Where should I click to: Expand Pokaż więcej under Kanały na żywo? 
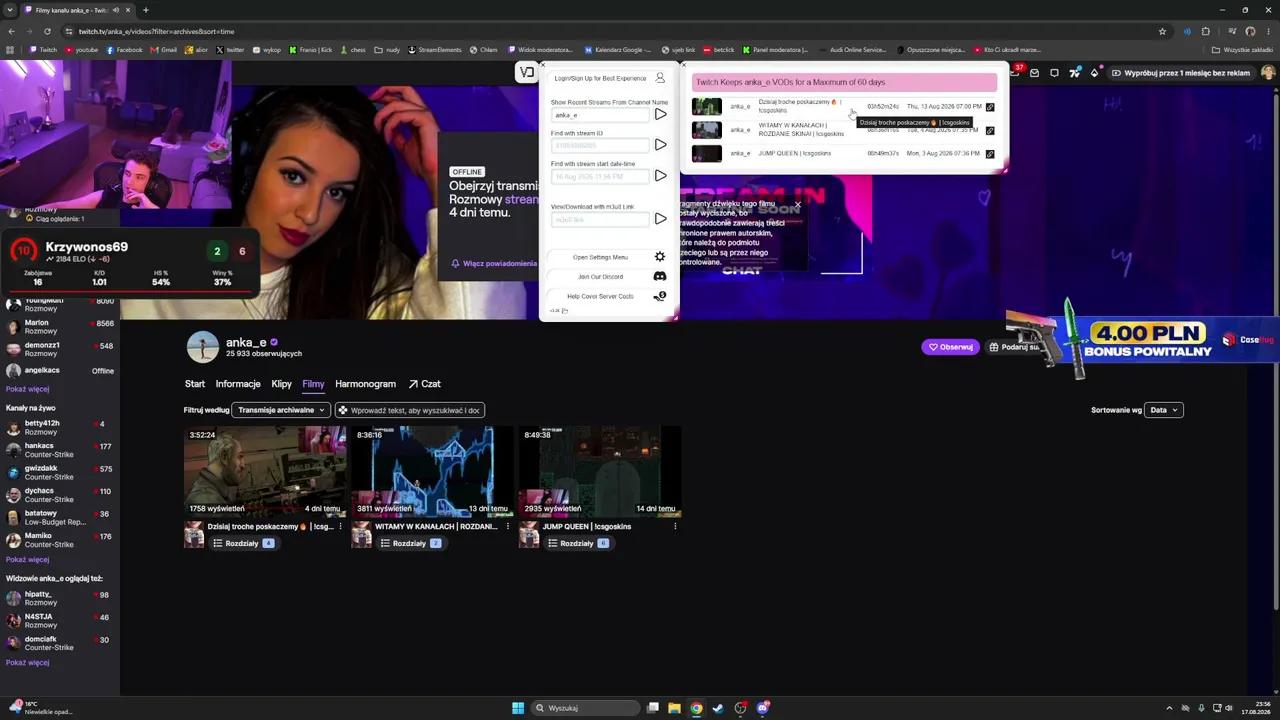point(27,559)
